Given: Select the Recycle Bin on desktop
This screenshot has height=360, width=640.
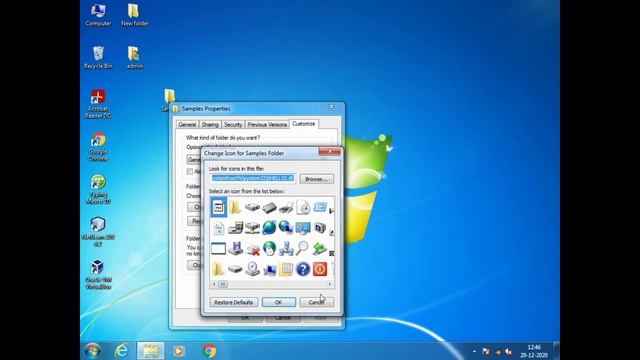Looking at the screenshot, I should point(98,58).
